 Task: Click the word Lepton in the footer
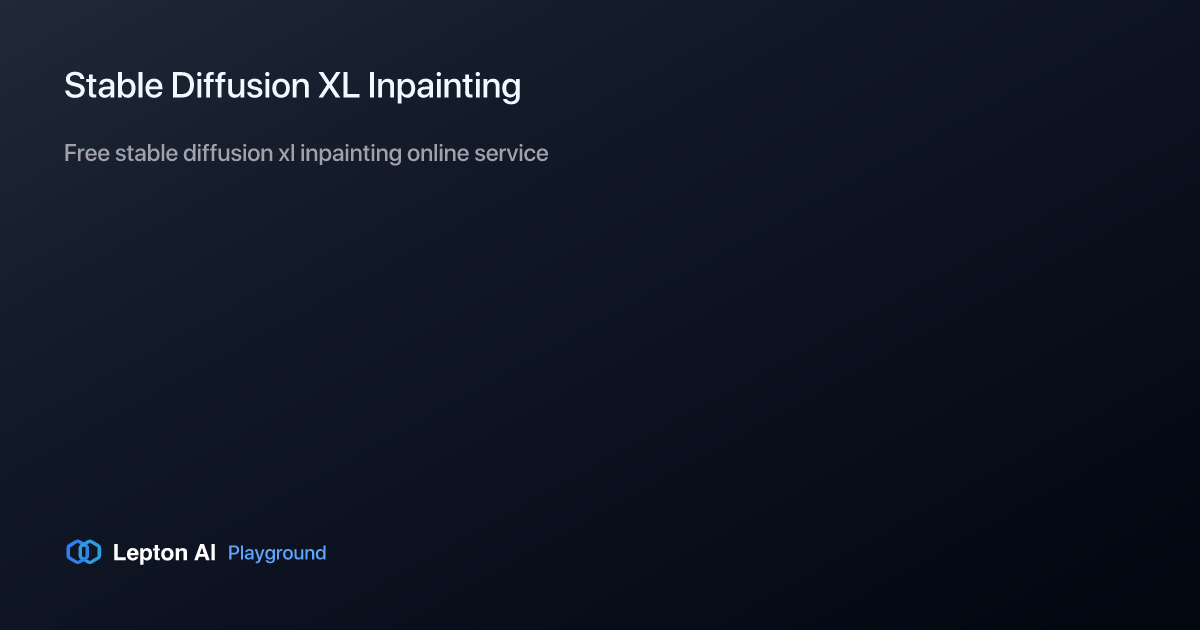(x=150, y=553)
